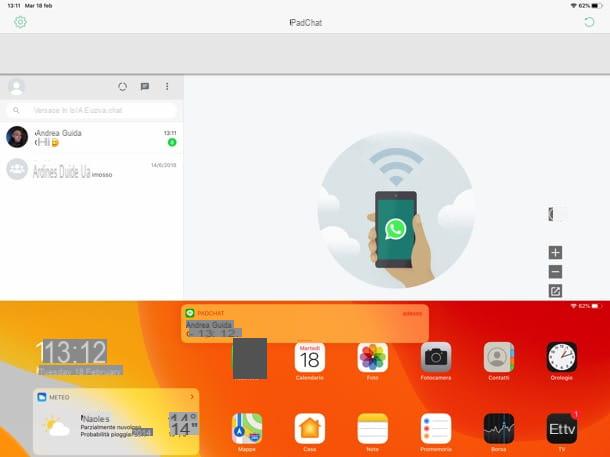The image size is (610, 457).
Task: Click the open-external arrow icon
Action: tap(555, 291)
